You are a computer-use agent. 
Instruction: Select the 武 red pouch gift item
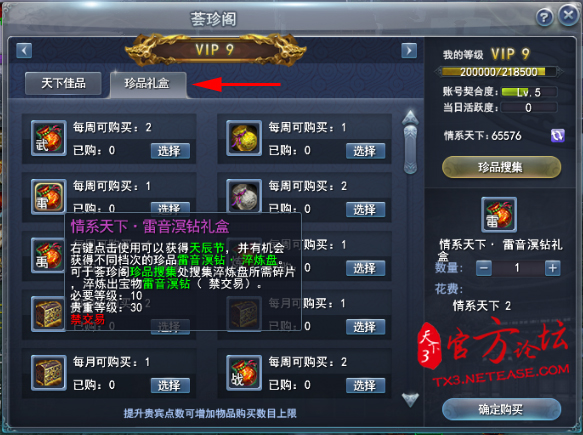[49, 138]
